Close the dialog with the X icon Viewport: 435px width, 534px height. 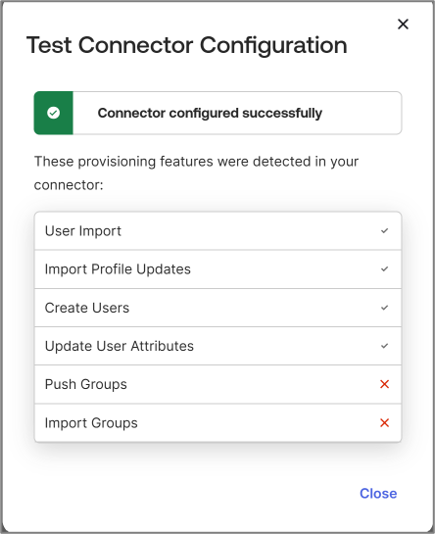403,24
